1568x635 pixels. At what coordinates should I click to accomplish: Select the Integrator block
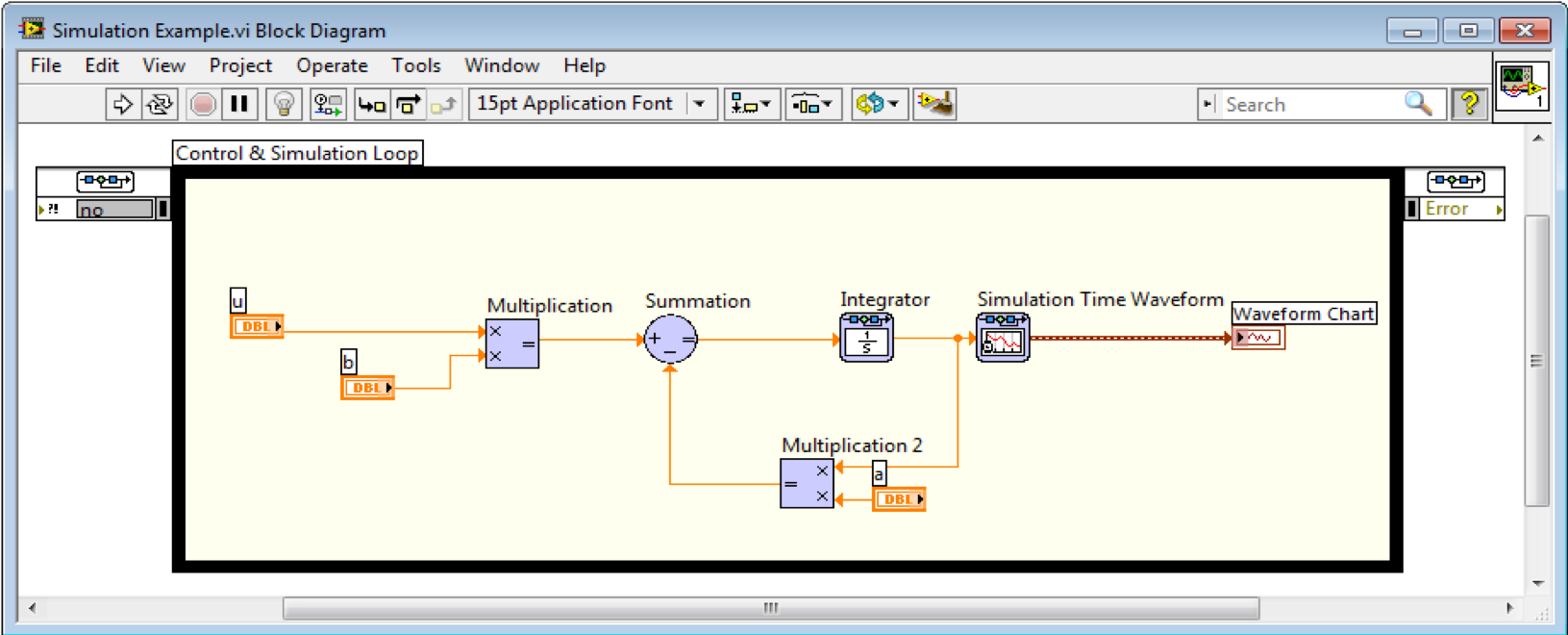(866, 338)
